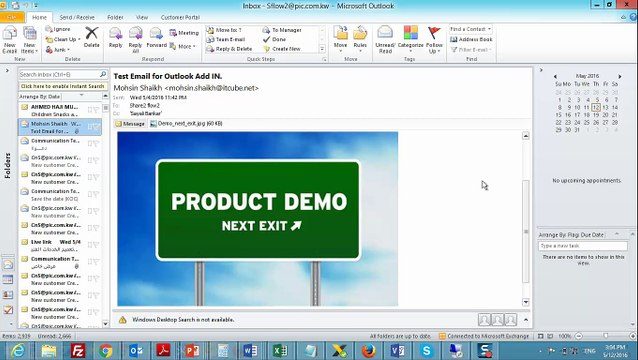The width and height of the screenshot is (638, 360).
Task: Switch to Normal view in status bar
Action: click(540, 336)
